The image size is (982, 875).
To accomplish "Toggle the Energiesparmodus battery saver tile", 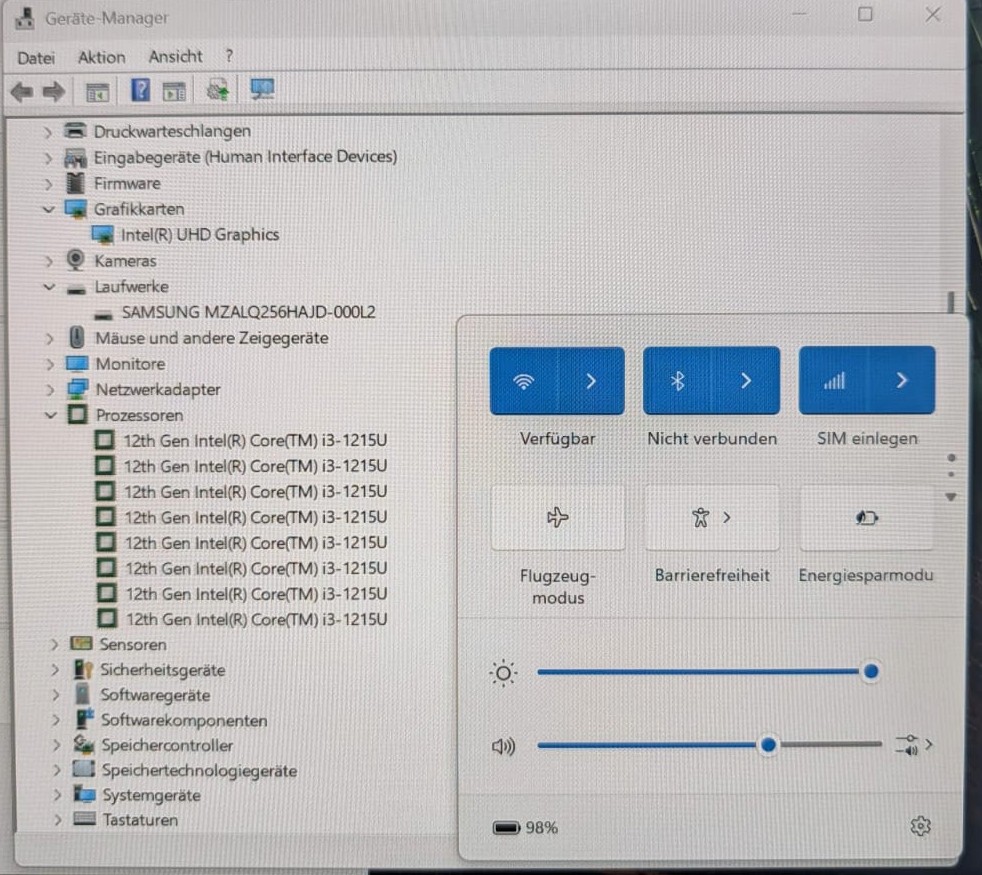I will [867, 517].
